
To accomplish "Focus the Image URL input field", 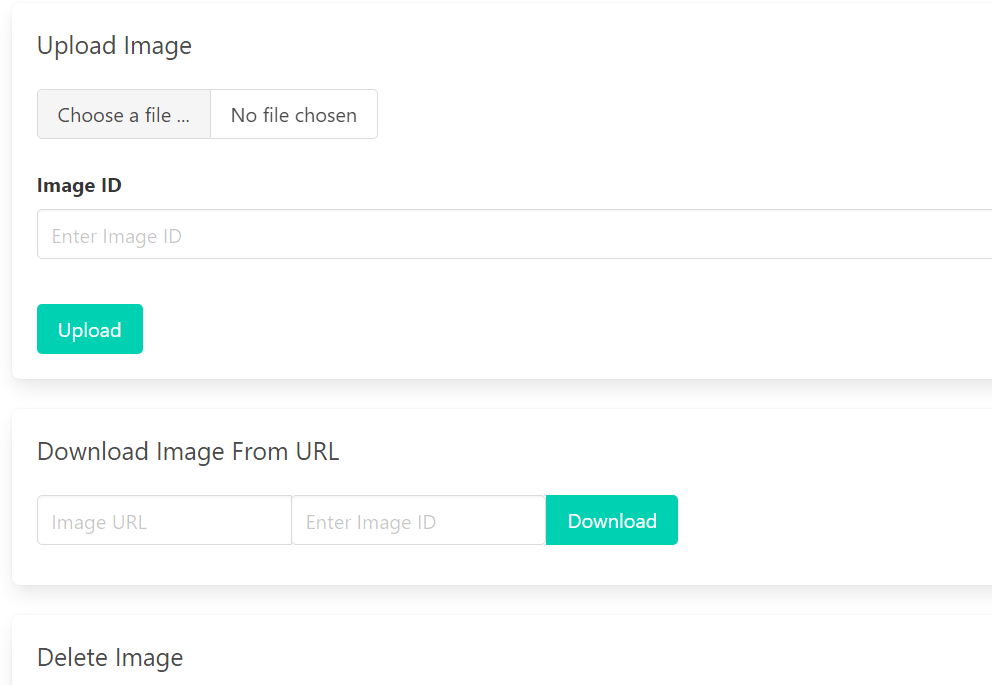I will pos(164,521).
